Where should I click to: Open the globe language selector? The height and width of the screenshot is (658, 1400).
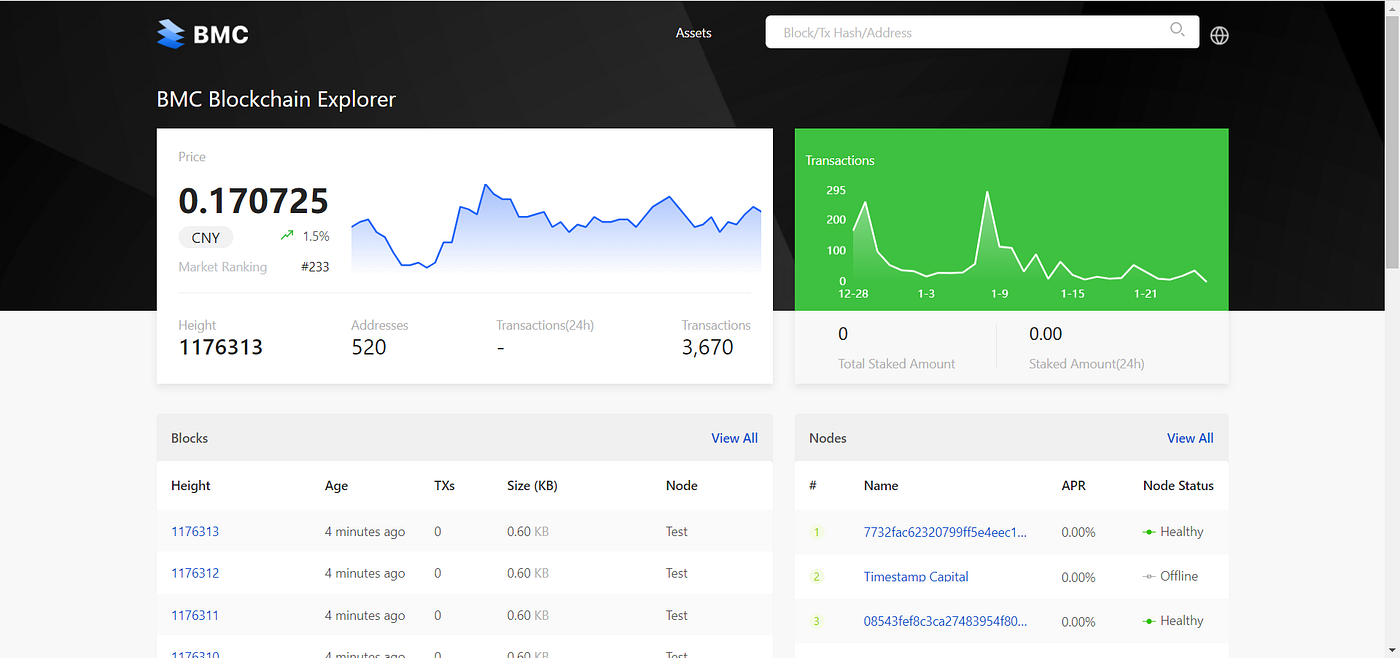pyautogui.click(x=1219, y=35)
